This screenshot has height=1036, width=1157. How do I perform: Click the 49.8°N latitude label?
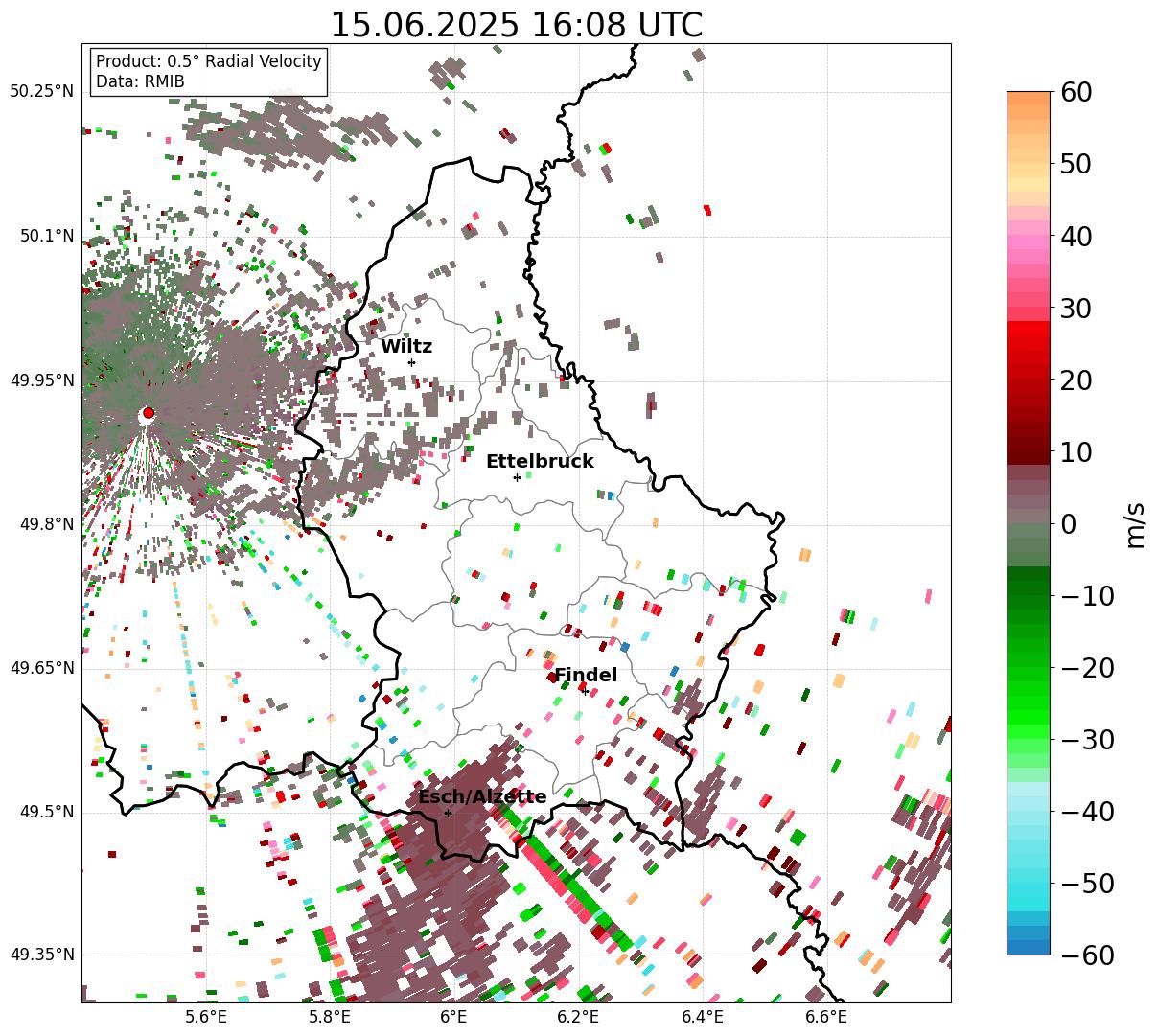click(47, 524)
